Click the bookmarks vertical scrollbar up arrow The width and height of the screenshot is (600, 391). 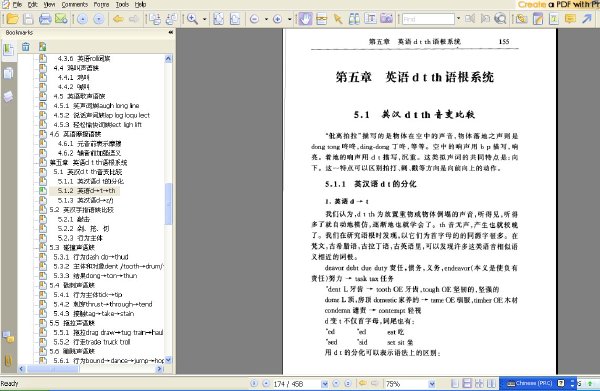(168, 59)
